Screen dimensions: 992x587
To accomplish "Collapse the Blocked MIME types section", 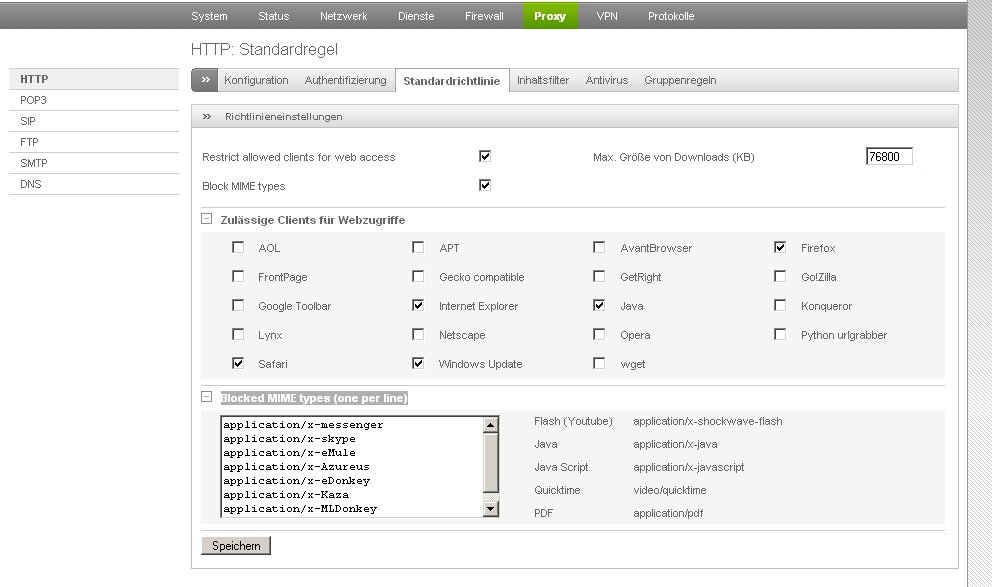I will (207, 397).
